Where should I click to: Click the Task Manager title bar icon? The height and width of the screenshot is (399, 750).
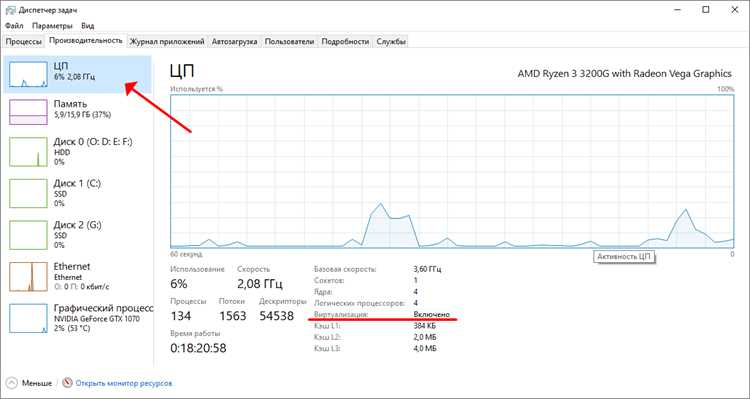click(x=11, y=10)
